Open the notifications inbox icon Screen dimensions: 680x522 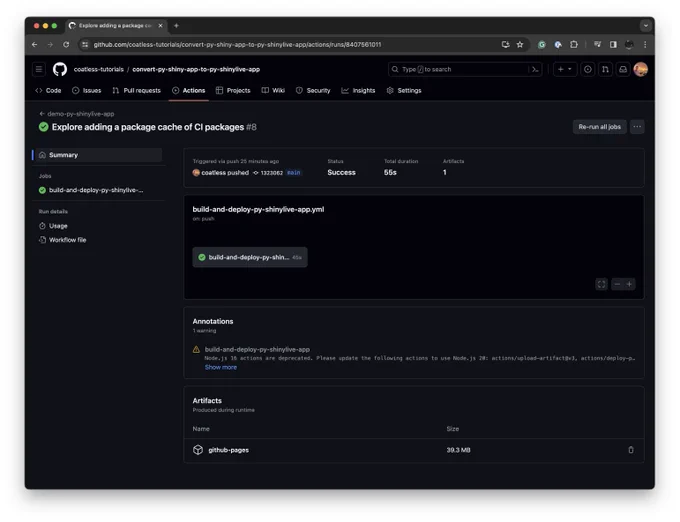pos(623,69)
